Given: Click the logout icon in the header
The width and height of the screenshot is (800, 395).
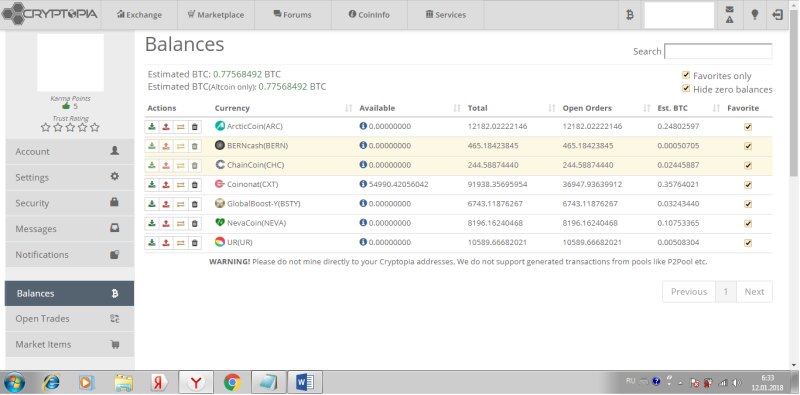Looking at the screenshot, I should pyautogui.click(x=778, y=15).
